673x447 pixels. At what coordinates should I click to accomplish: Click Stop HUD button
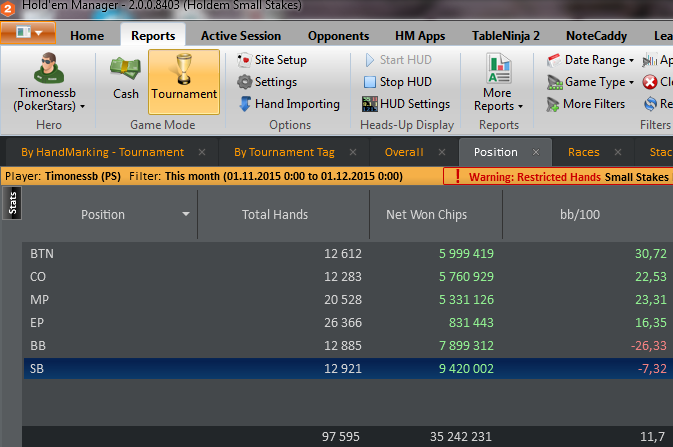(397, 82)
